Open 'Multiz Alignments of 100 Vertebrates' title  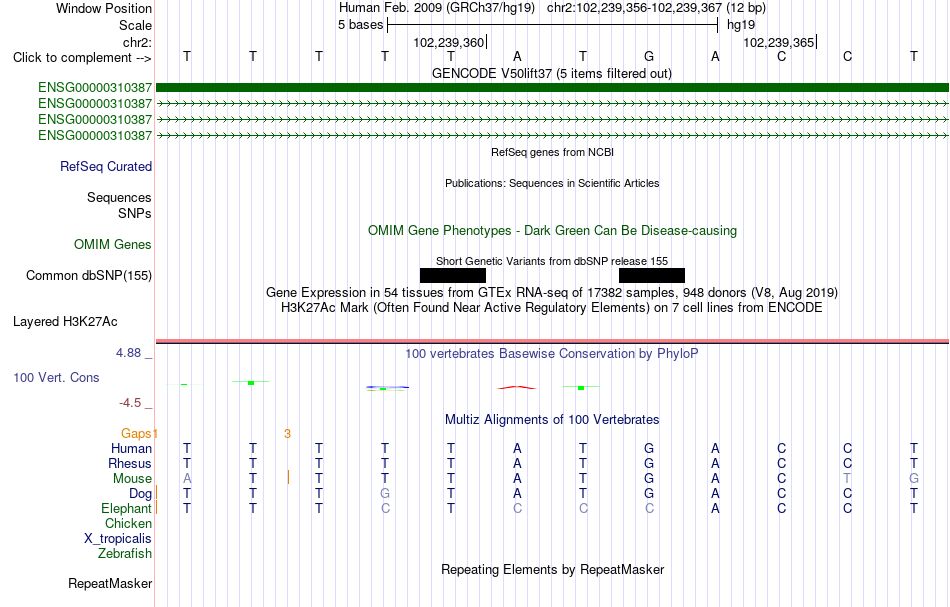pos(552,419)
